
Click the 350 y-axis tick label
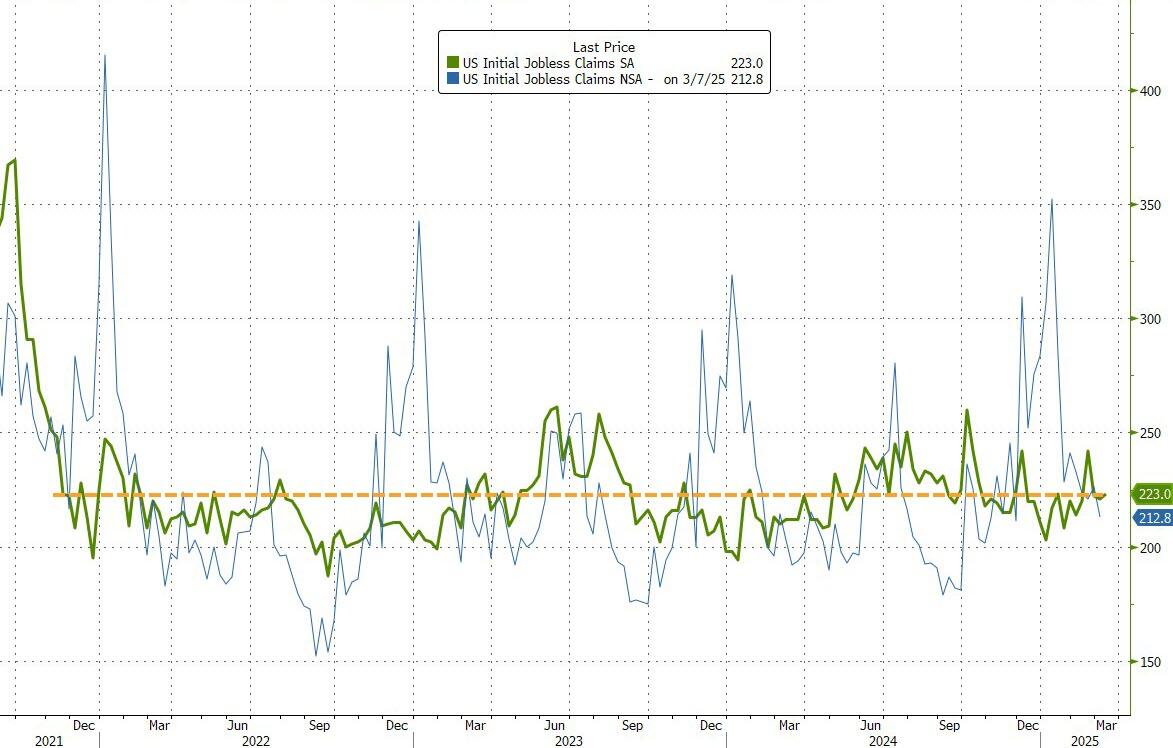(1148, 205)
